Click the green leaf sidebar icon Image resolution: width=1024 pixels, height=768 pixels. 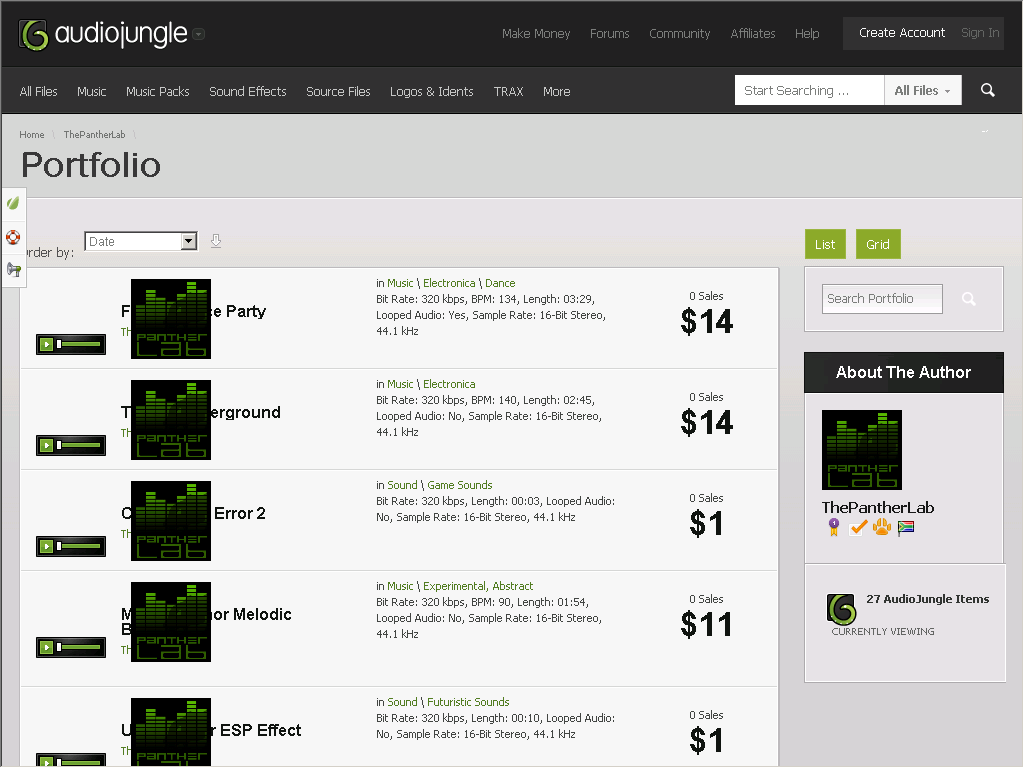13,203
